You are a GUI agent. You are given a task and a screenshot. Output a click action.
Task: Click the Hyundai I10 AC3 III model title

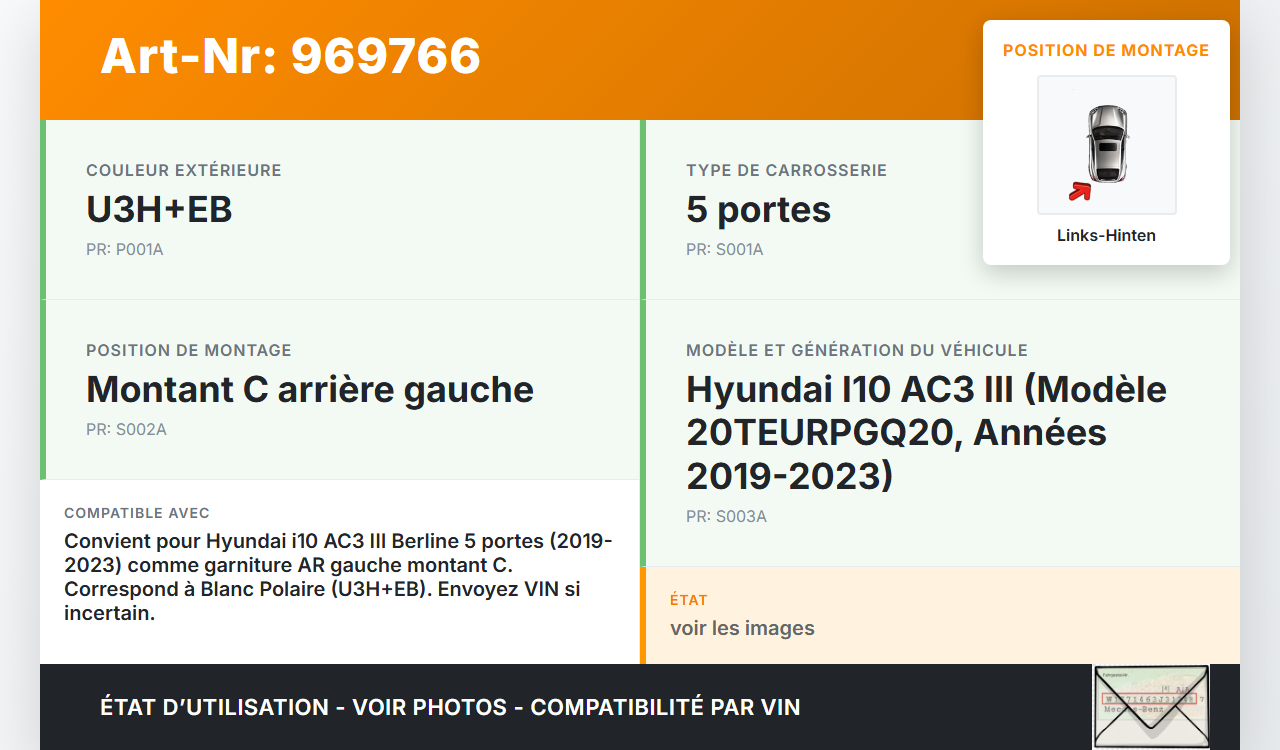926,432
